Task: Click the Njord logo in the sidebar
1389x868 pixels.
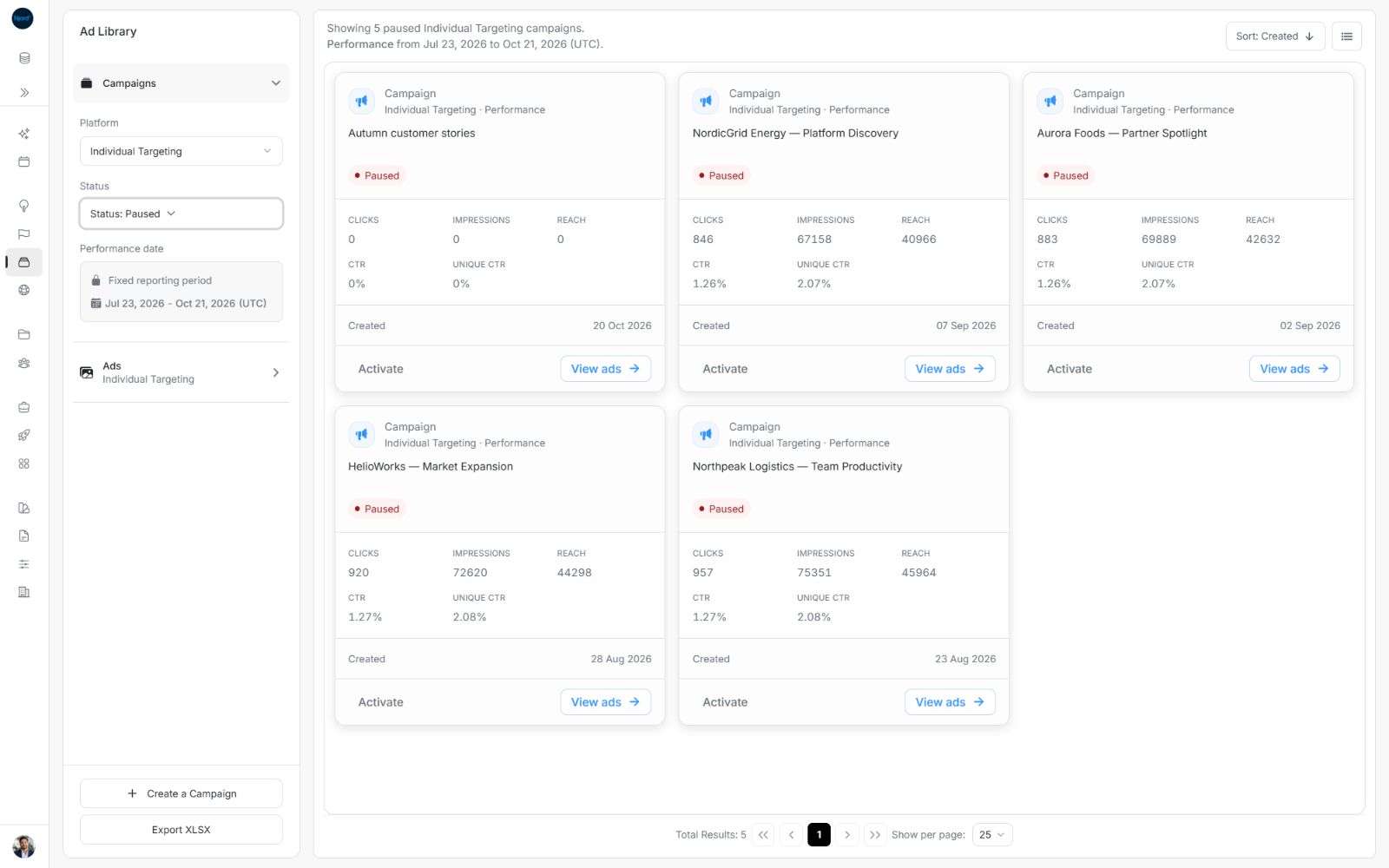Action: pos(23,17)
